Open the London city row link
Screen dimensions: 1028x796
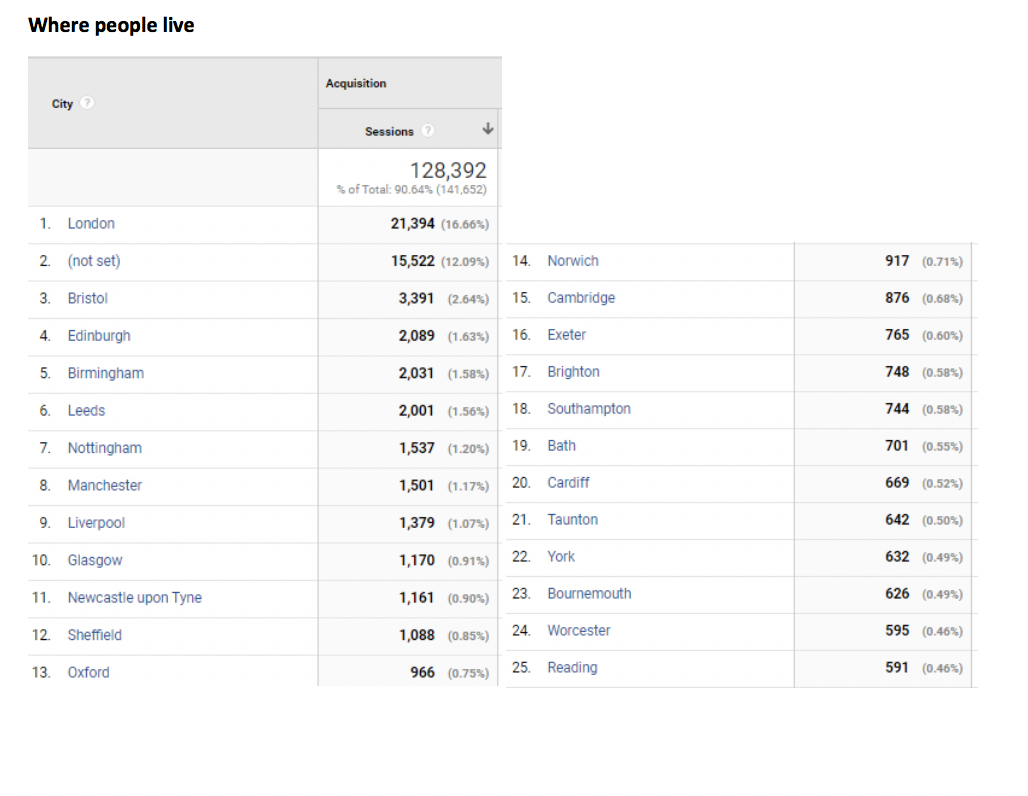pos(91,224)
